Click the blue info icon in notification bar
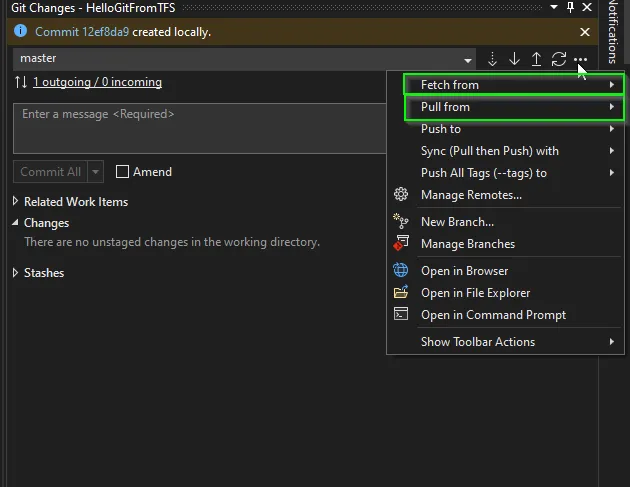The height and width of the screenshot is (487, 630). [20, 31]
